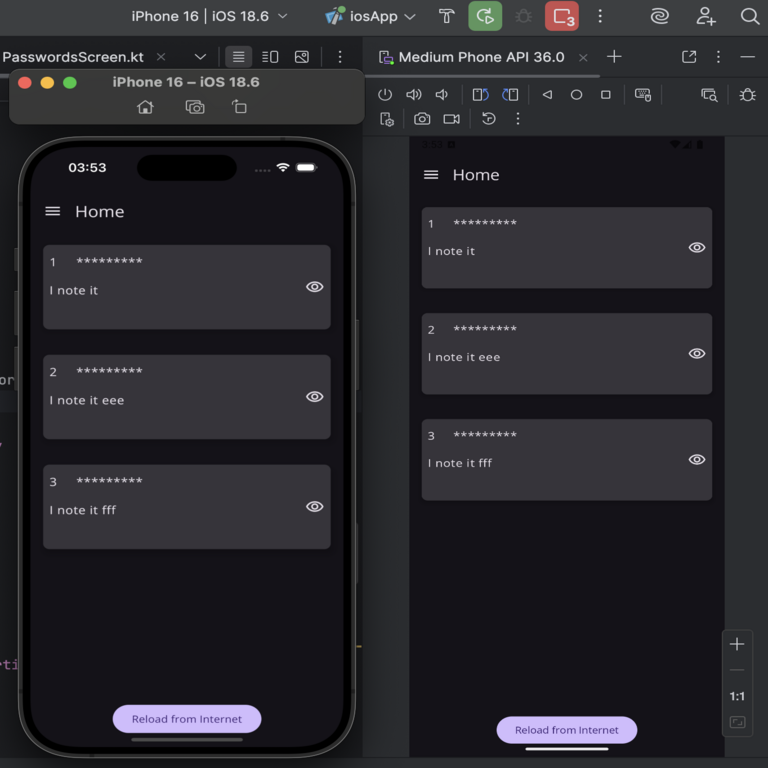
Task: Open the emulator in a separate window
Action: tap(689, 57)
